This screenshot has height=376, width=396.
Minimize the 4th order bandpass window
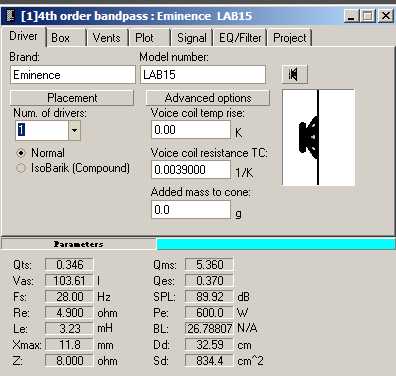click(351, 16)
